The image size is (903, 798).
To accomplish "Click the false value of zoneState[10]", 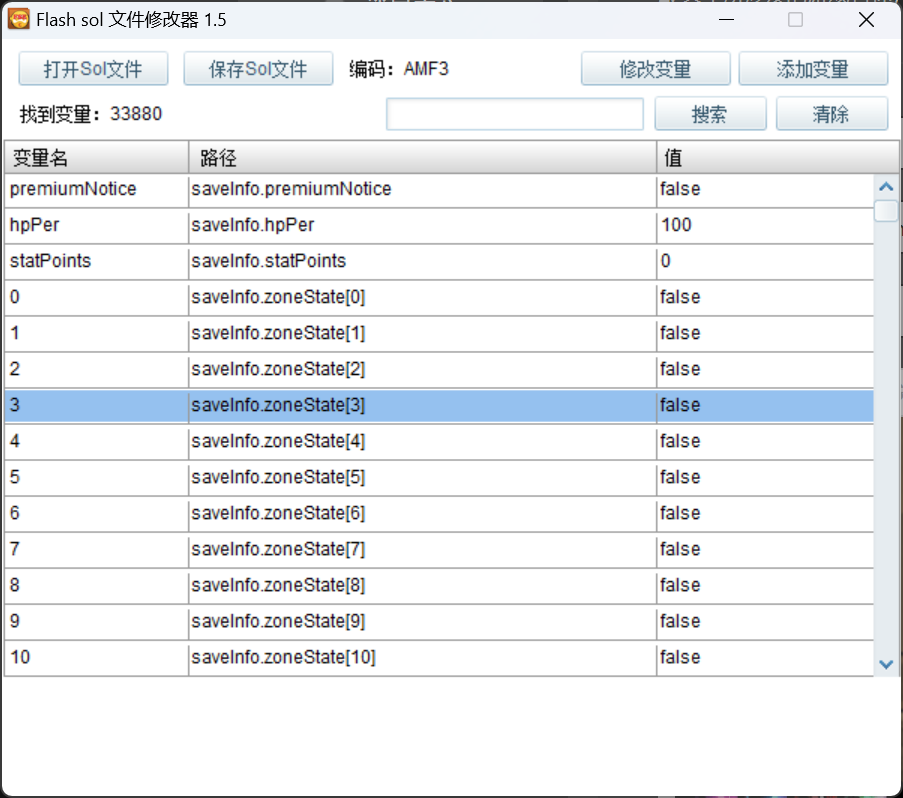I will [x=681, y=657].
